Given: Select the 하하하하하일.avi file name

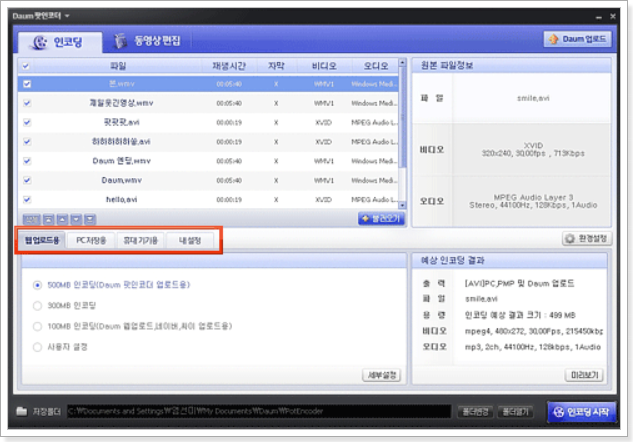Looking at the screenshot, I should (x=121, y=142).
